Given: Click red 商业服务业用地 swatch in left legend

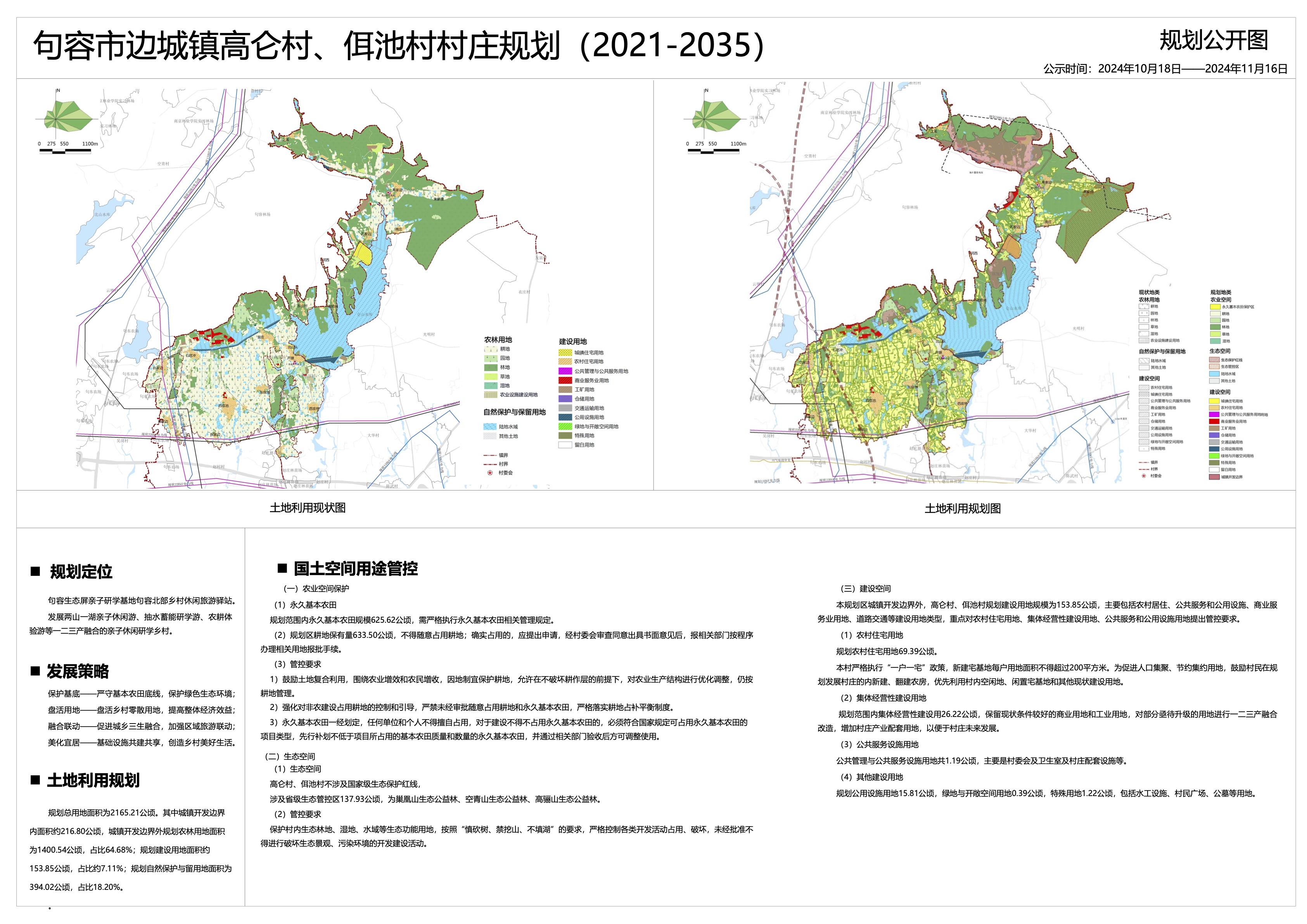Looking at the screenshot, I should coord(565,380).
